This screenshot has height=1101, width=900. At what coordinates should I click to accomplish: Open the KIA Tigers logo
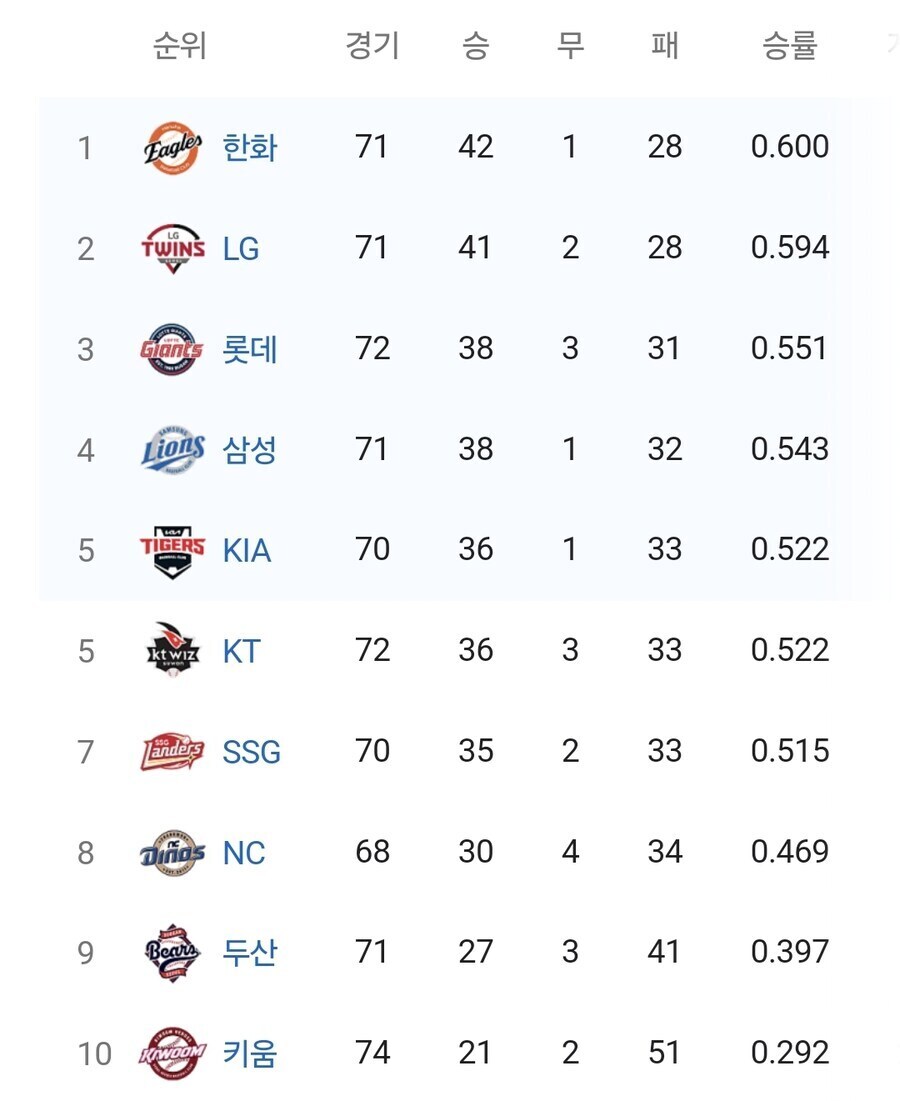tap(172, 550)
